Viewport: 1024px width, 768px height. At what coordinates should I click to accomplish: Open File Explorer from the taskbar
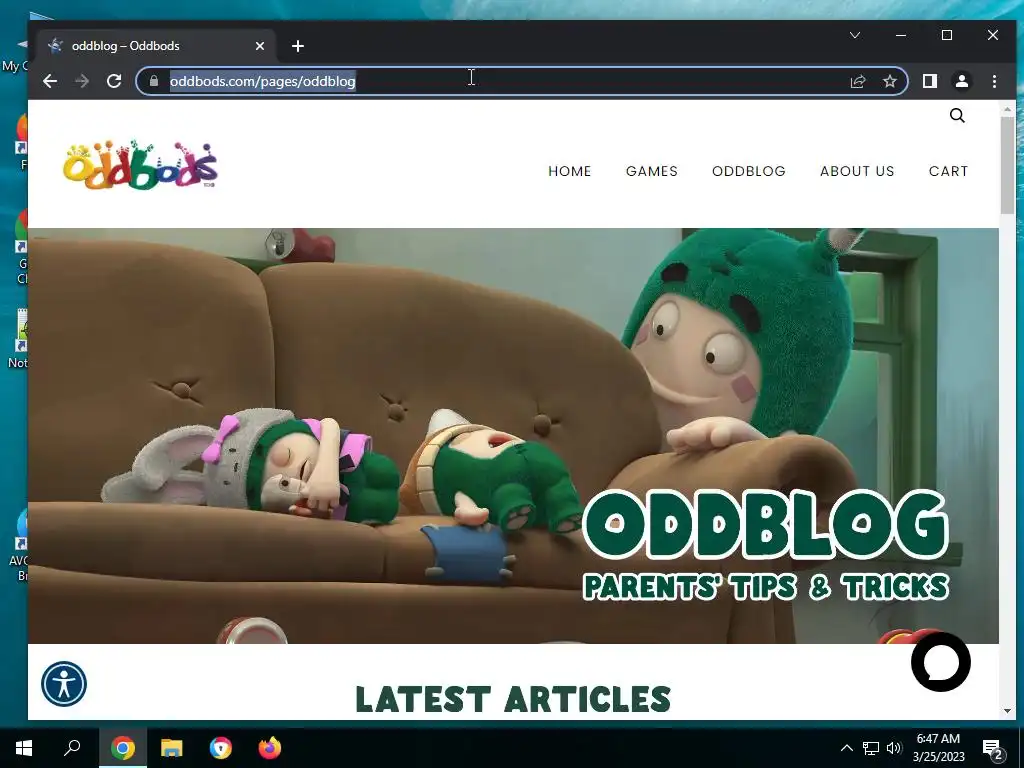click(172, 748)
